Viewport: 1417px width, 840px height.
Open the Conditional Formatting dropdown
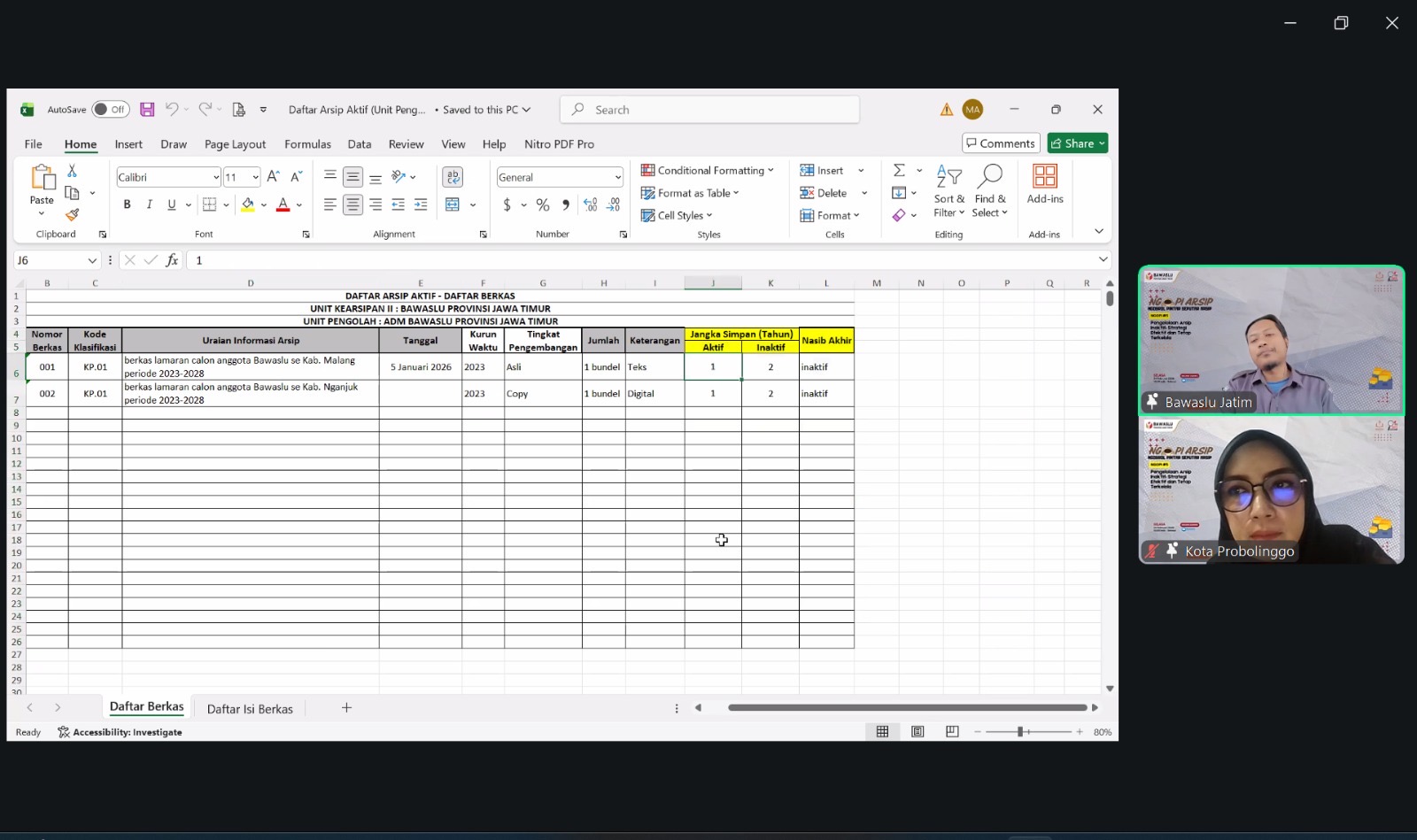click(x=708, y=170)
